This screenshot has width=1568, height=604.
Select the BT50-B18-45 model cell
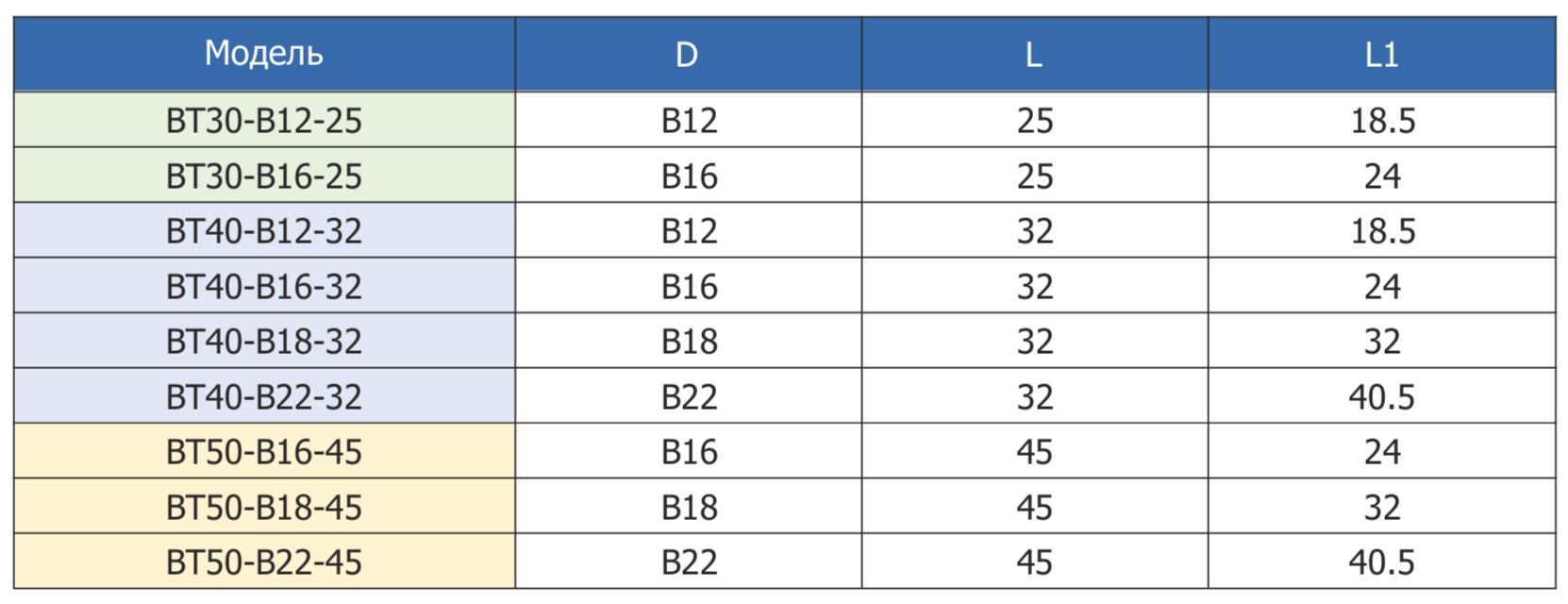264,508
